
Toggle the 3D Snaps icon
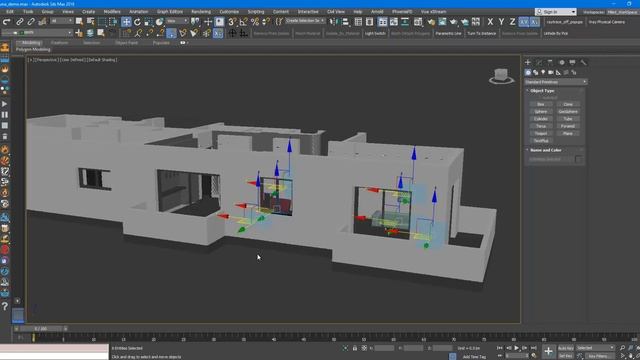(x=232, y=22)
